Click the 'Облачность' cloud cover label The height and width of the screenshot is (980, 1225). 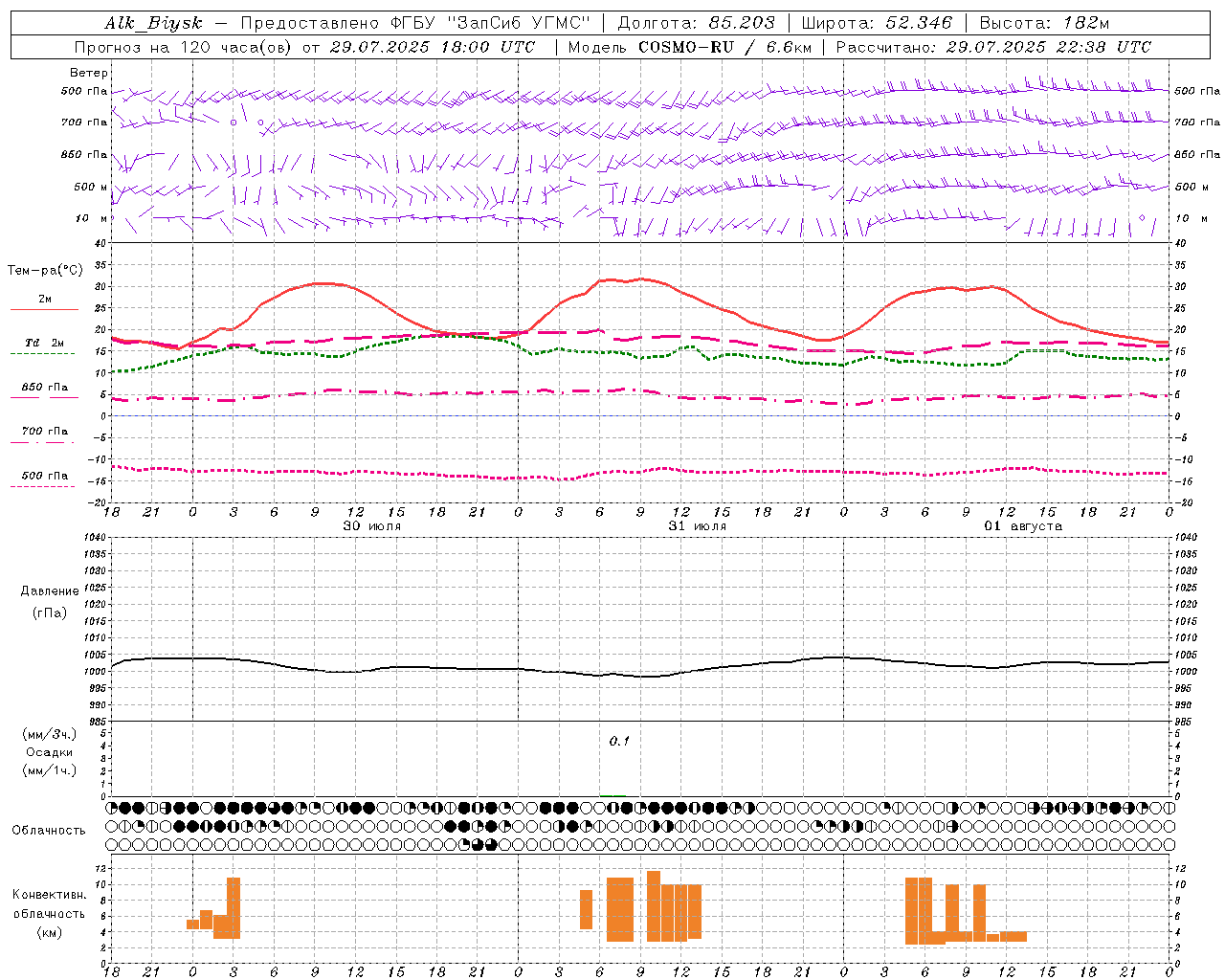point(49,831)
